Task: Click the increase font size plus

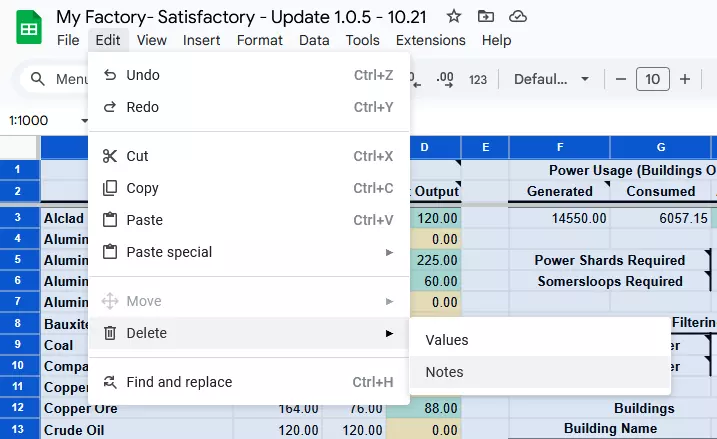Action: (685, 79)
